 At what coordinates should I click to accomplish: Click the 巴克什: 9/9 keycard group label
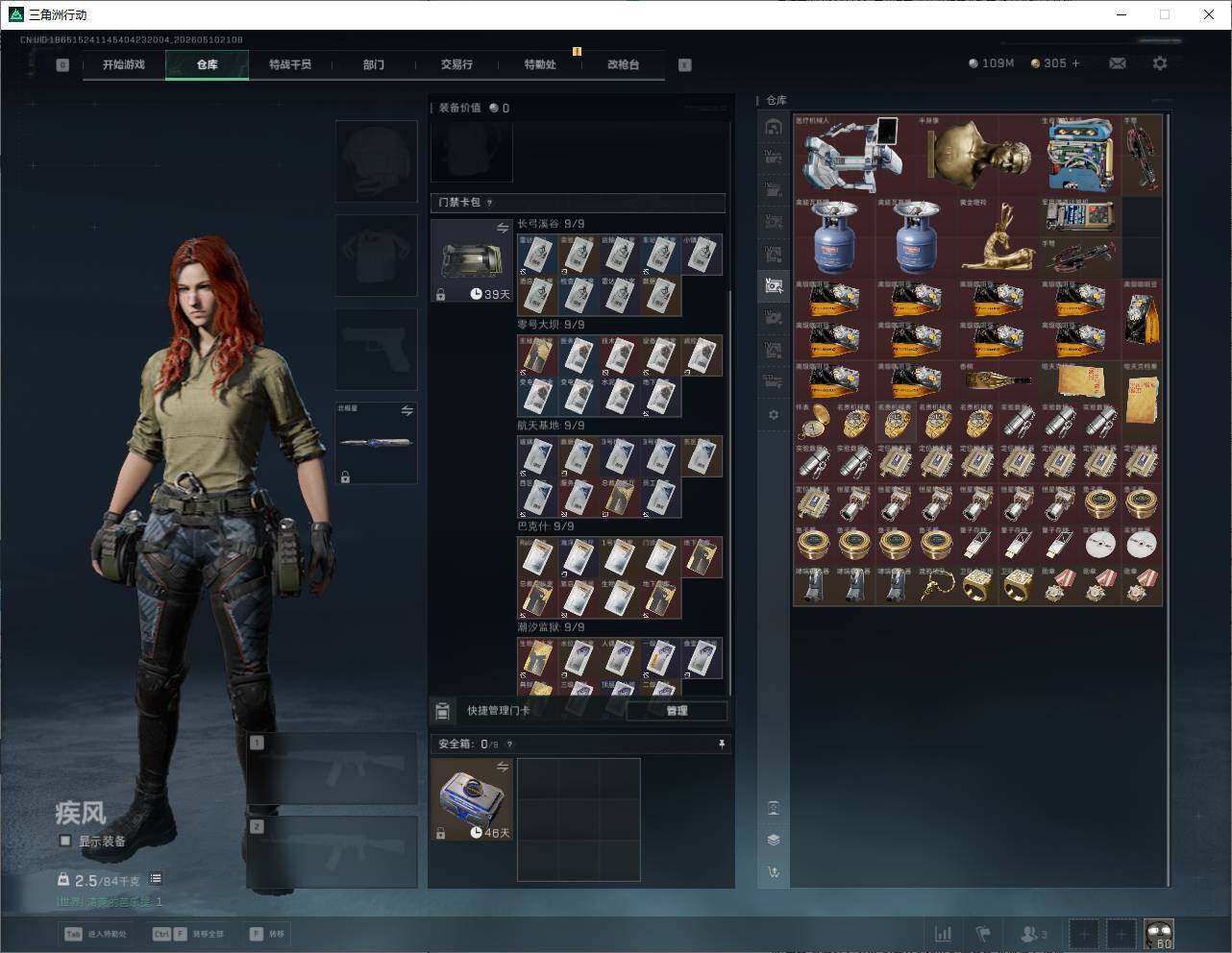coord(546,526)
